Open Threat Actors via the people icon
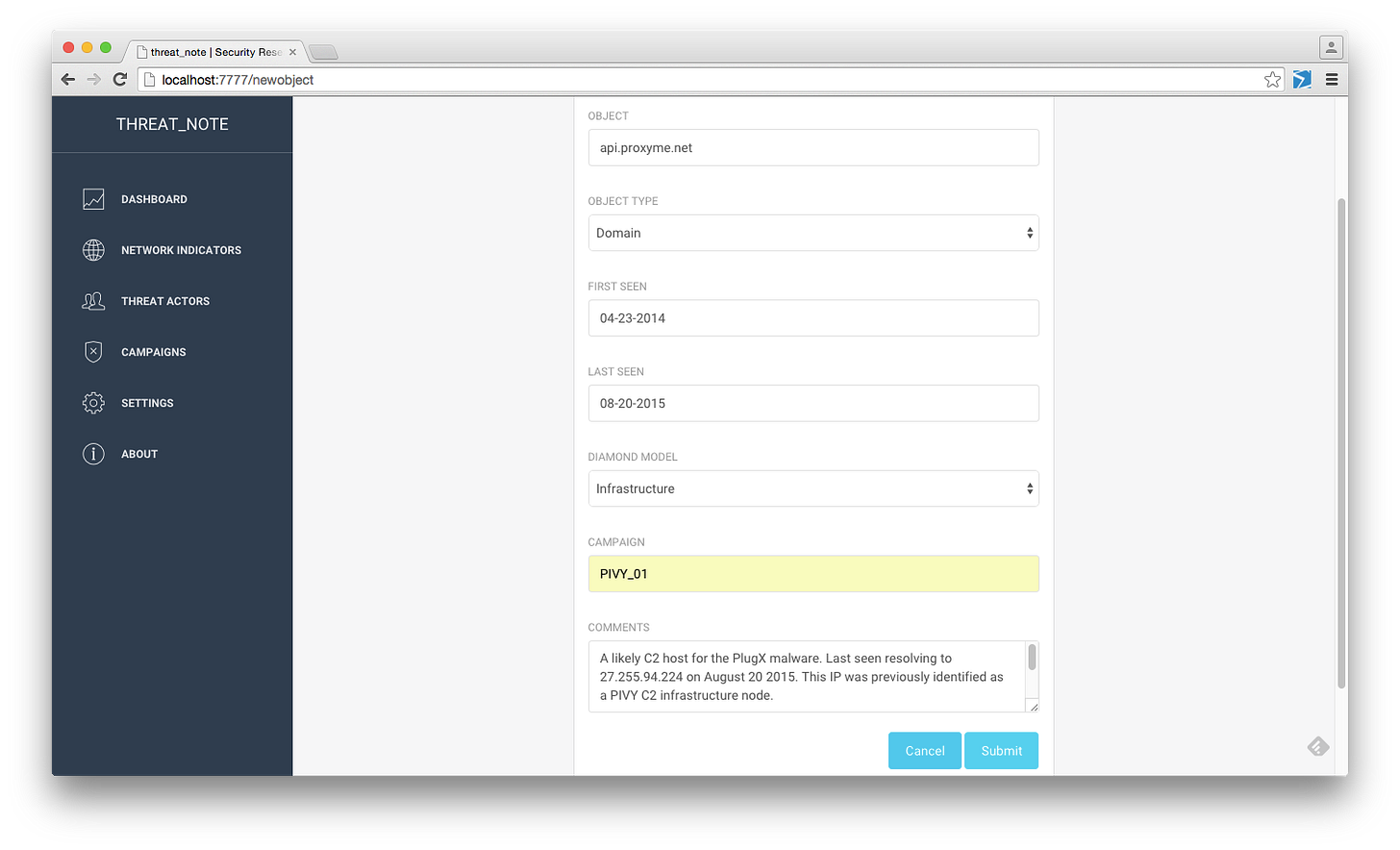Viewport: 1400px width, 850px height. coord(92,301)
